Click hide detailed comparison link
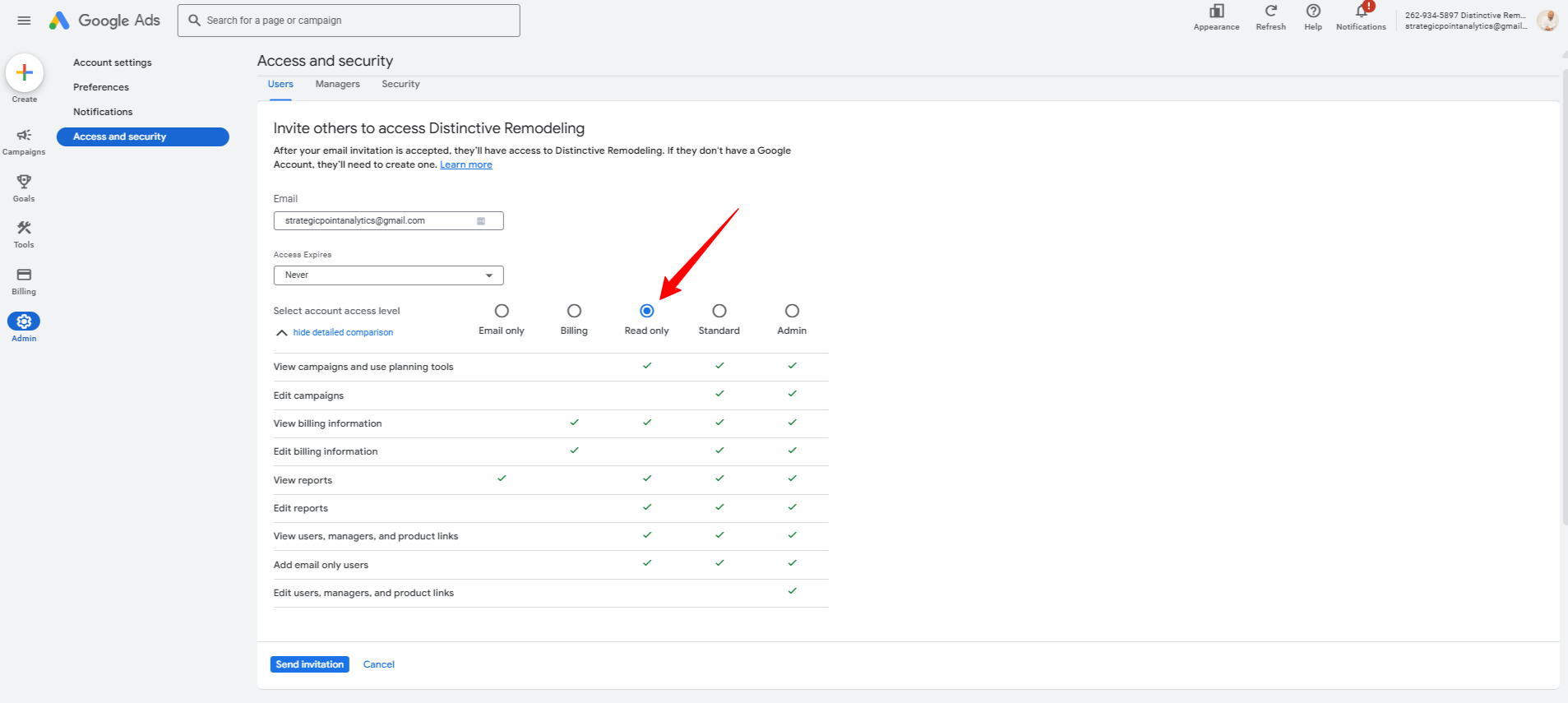1568x703 pixels. tap(343, 333)
